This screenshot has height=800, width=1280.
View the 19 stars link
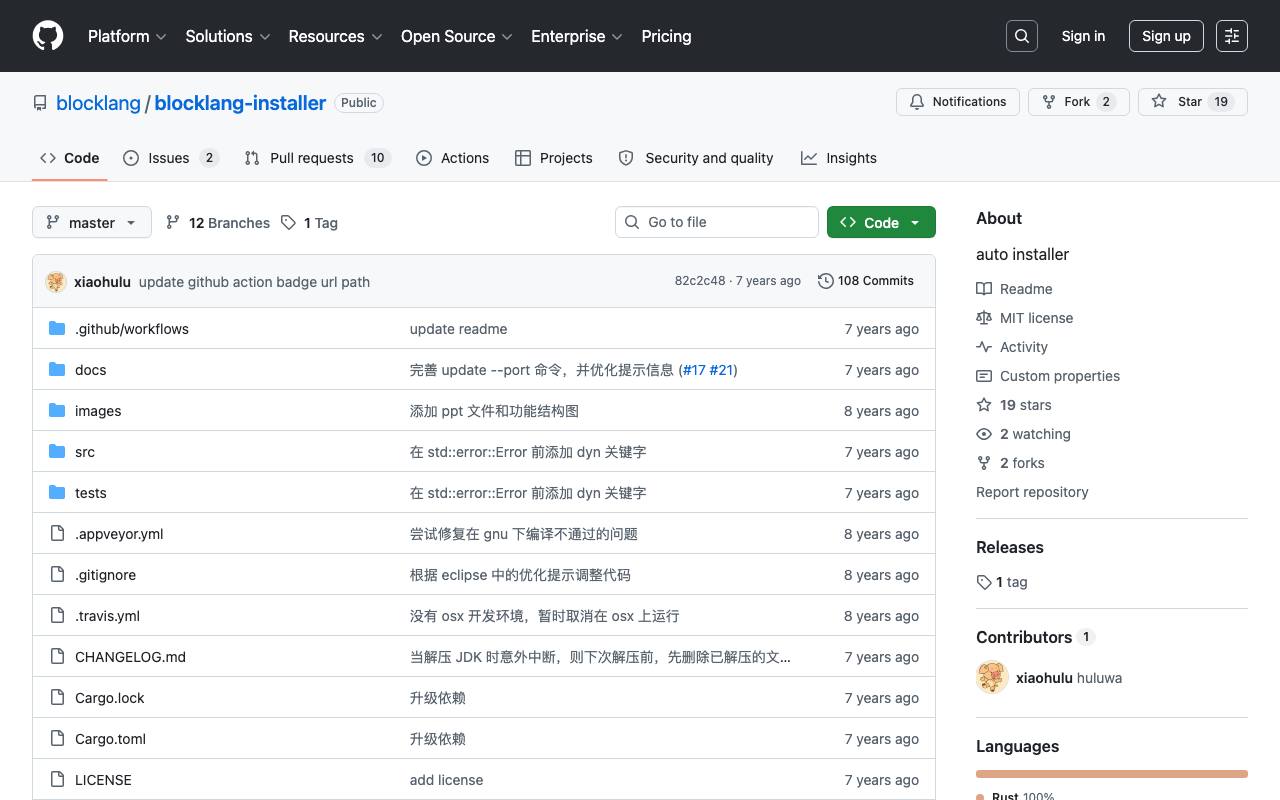[x=1014, y=405]
